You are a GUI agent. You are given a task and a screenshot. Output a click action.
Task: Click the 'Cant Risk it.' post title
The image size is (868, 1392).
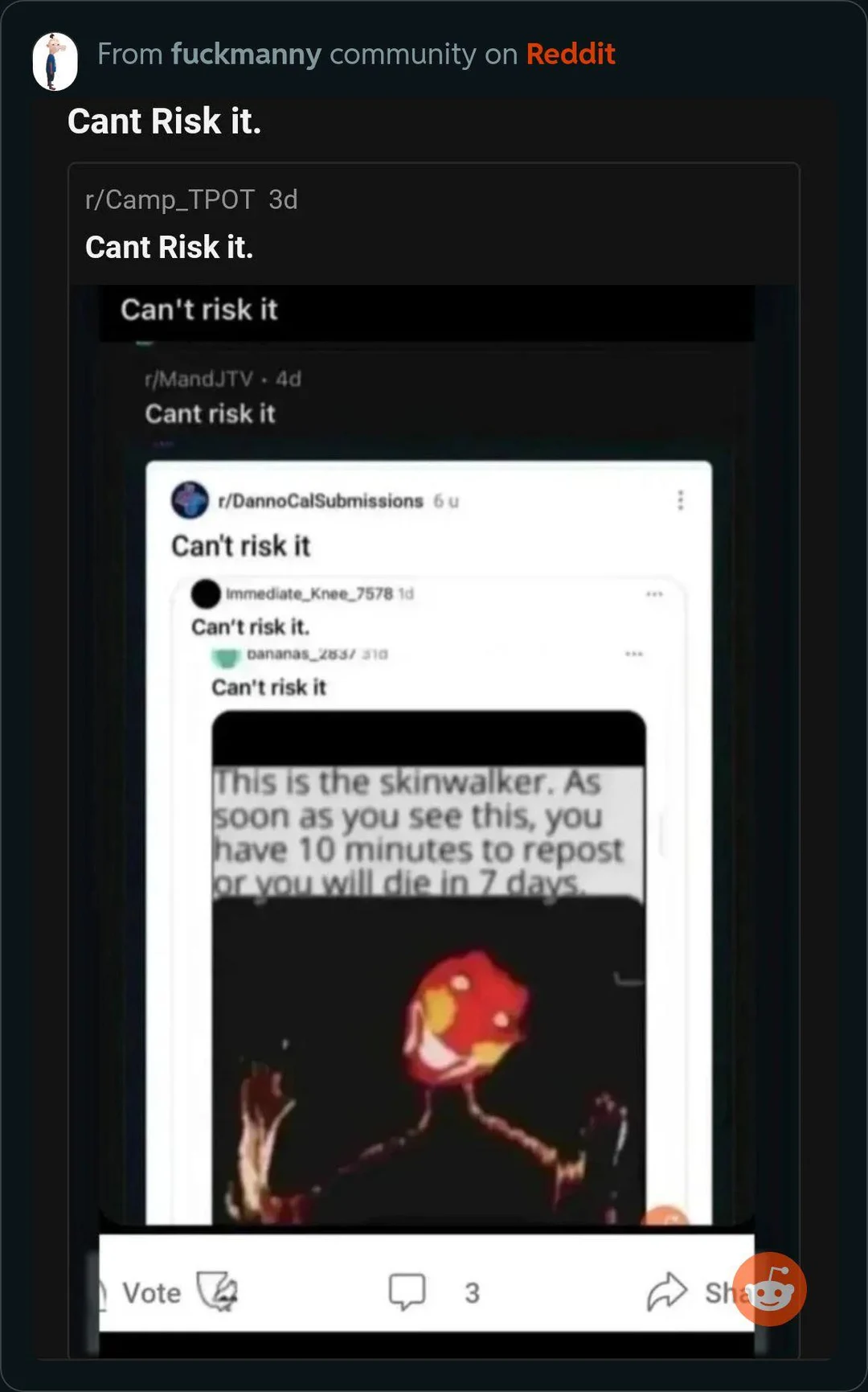pos(164,121)
